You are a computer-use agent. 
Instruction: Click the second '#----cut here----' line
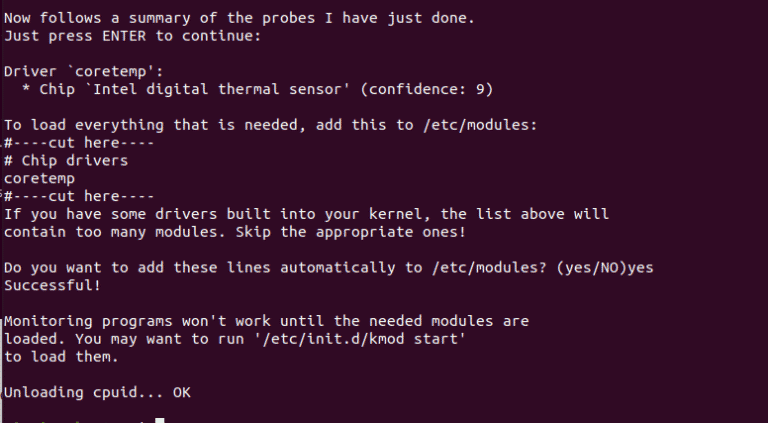(x=79, y=196)
